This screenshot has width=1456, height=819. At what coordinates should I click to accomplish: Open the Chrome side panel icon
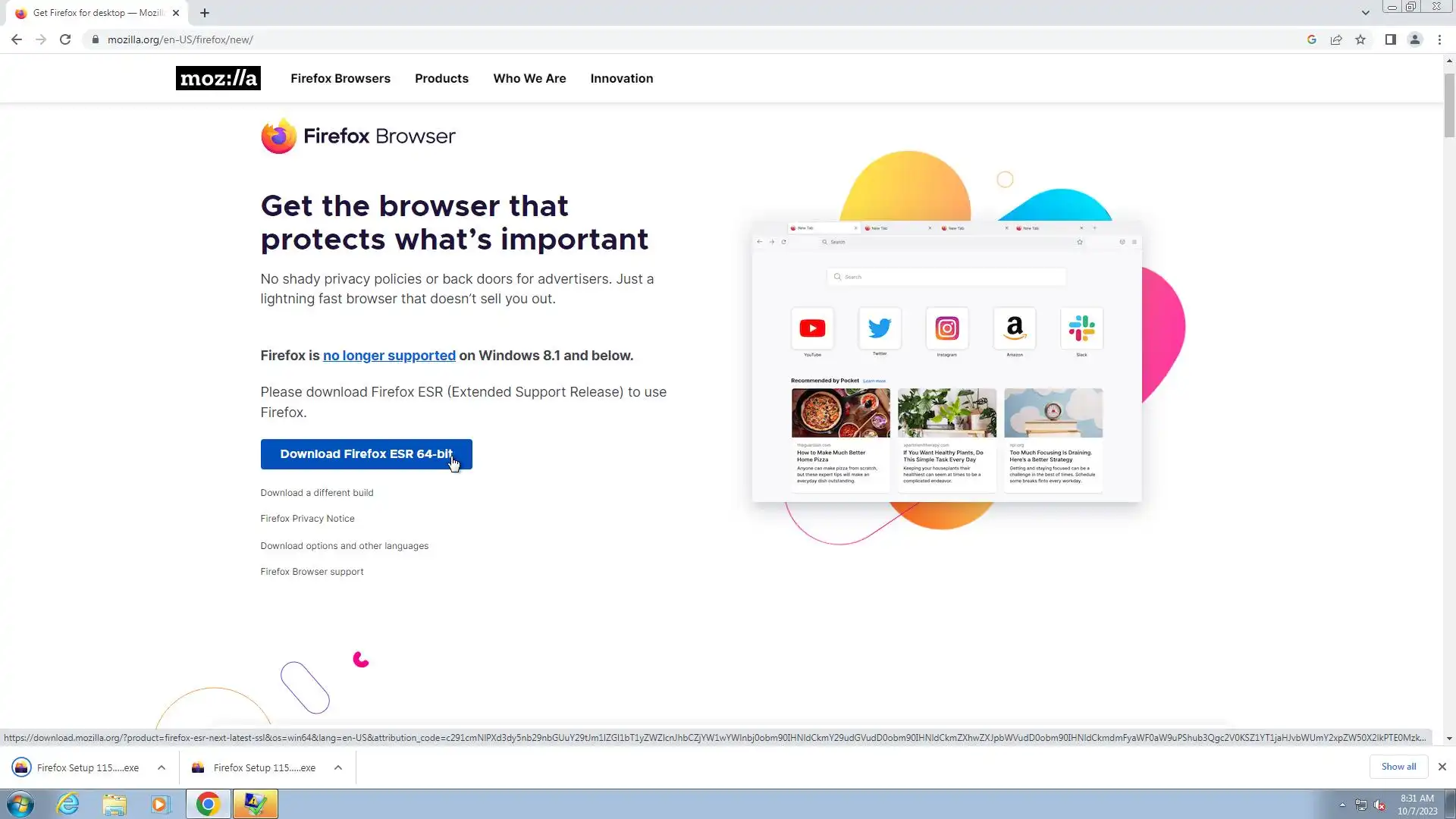pyautogui.click(x=1390, y=39)
